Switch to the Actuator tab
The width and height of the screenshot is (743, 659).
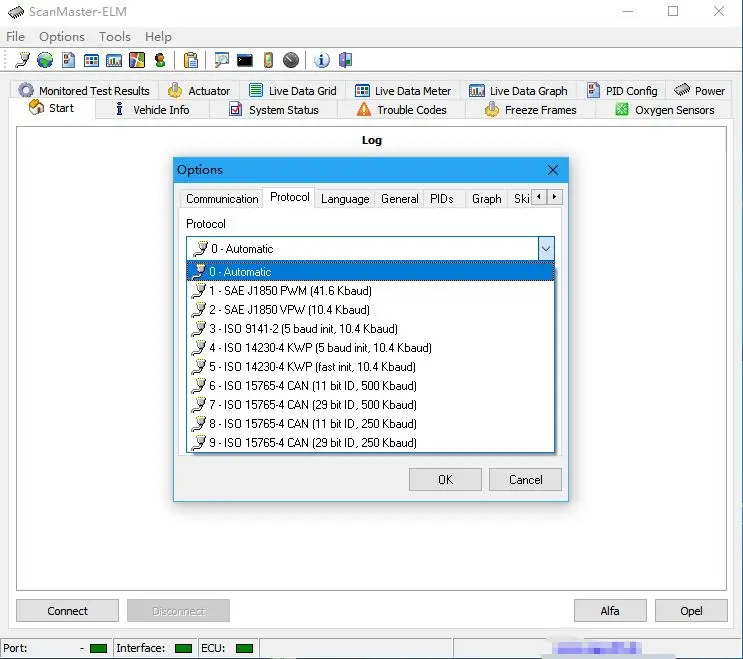199,90
